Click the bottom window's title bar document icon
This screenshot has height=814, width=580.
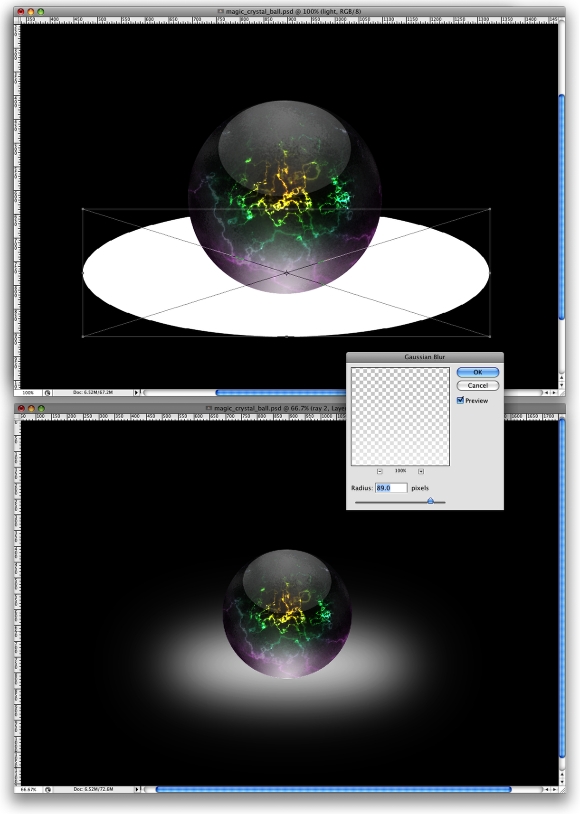[209, 409]
